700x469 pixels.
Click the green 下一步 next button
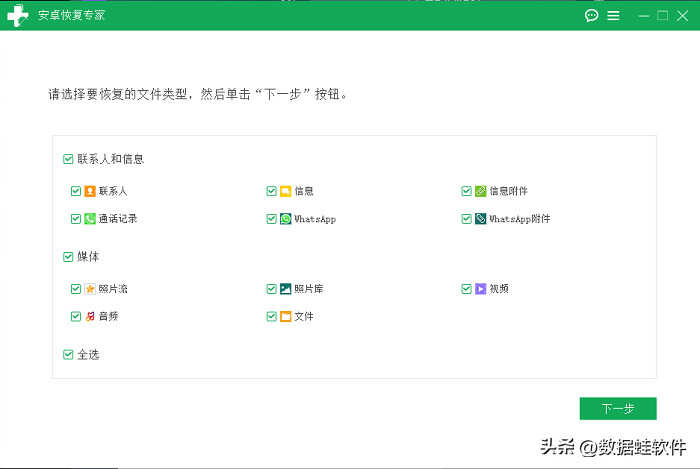(617, 409)
